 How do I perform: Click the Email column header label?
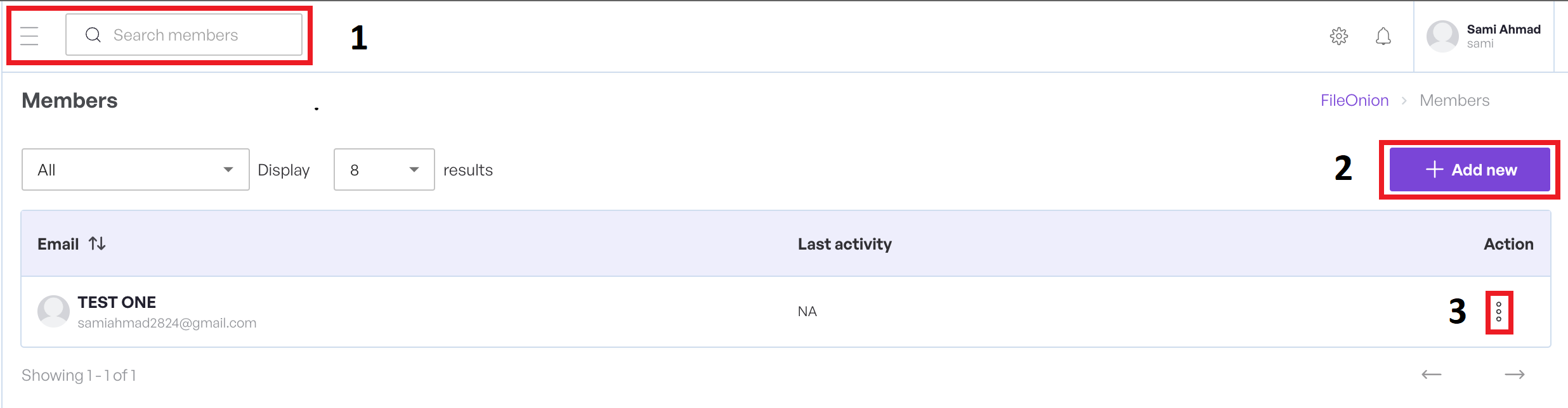click(x=58, y=244)
